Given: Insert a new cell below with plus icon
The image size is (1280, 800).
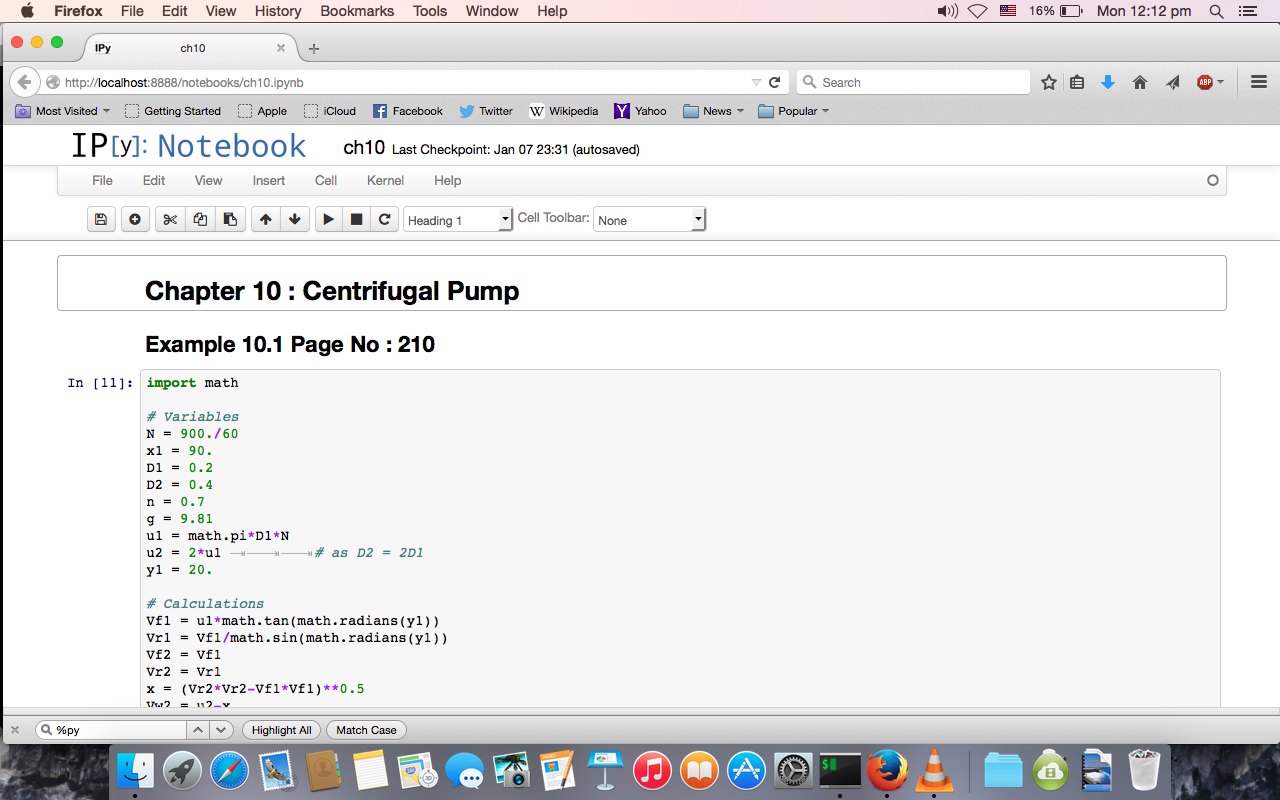Looking at the screenshot, I should (x=135, y=220).
